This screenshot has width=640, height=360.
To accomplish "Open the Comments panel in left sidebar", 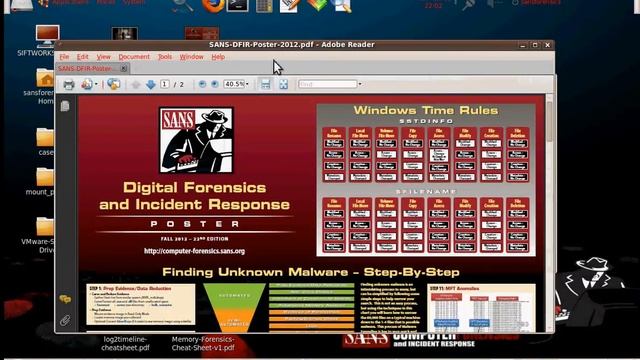I will pos(65,299).
